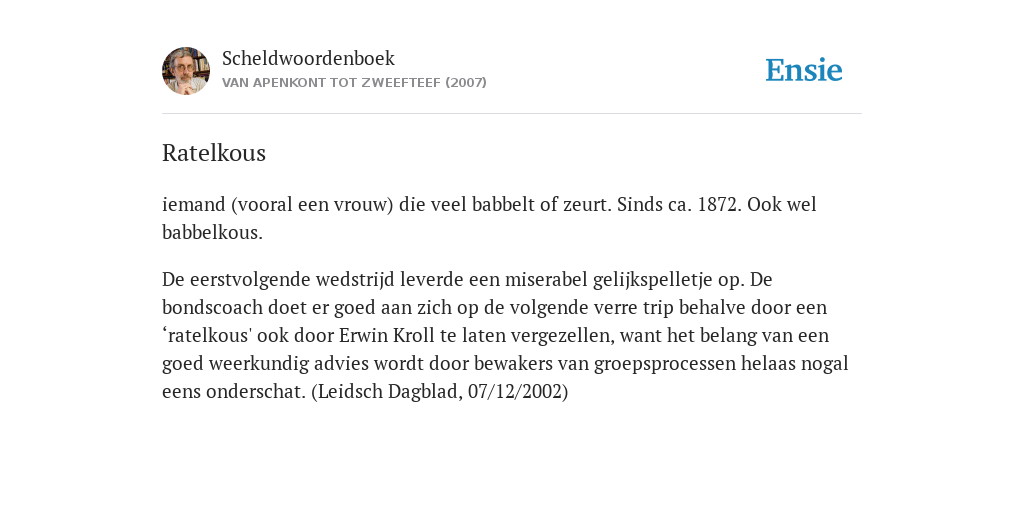Click the definition paragraph starting with iemand
The width and height of the screenshot is (1024, 512).
489,218
